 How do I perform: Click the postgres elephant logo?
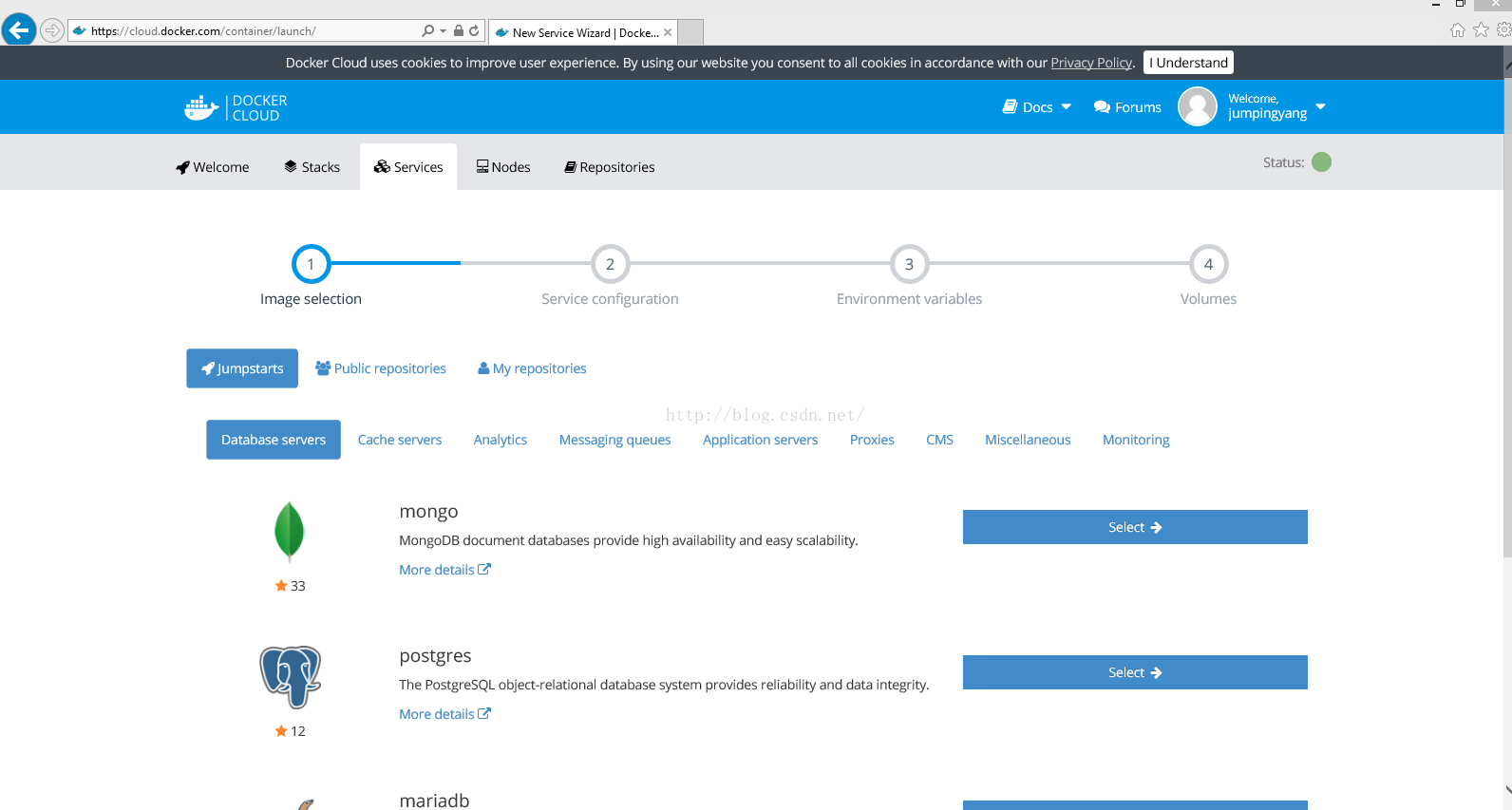pyautogui.click(x=291, y=677)
